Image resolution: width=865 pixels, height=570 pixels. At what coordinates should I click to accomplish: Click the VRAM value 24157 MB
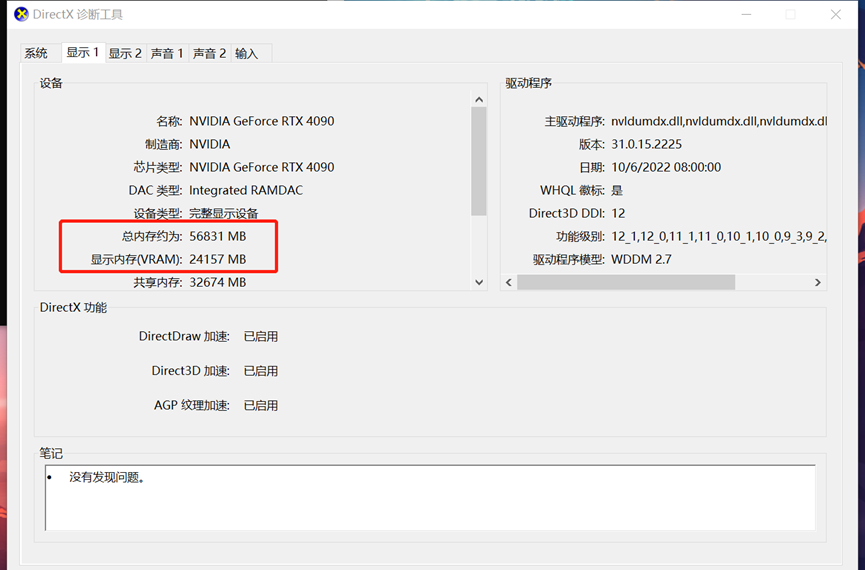pyautogui.click(x=217, y=259)
